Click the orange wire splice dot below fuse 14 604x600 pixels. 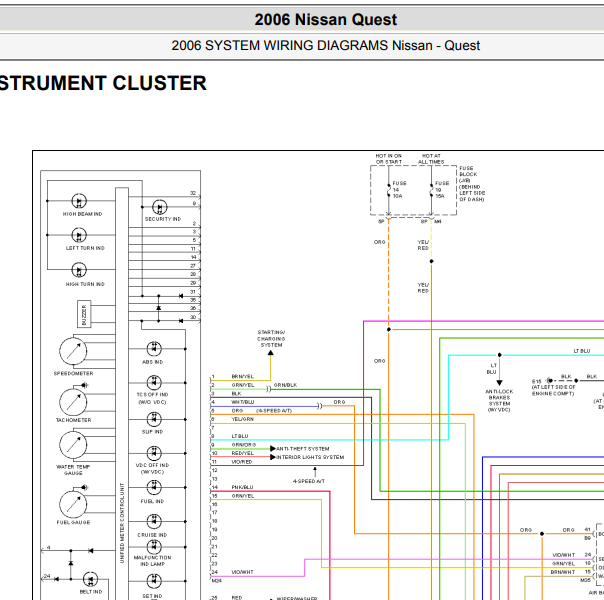(x=389, y=330)
